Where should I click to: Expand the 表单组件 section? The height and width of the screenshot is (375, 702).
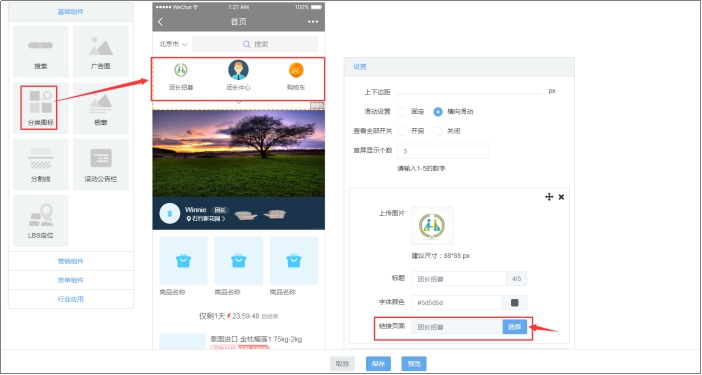point(71,280)
